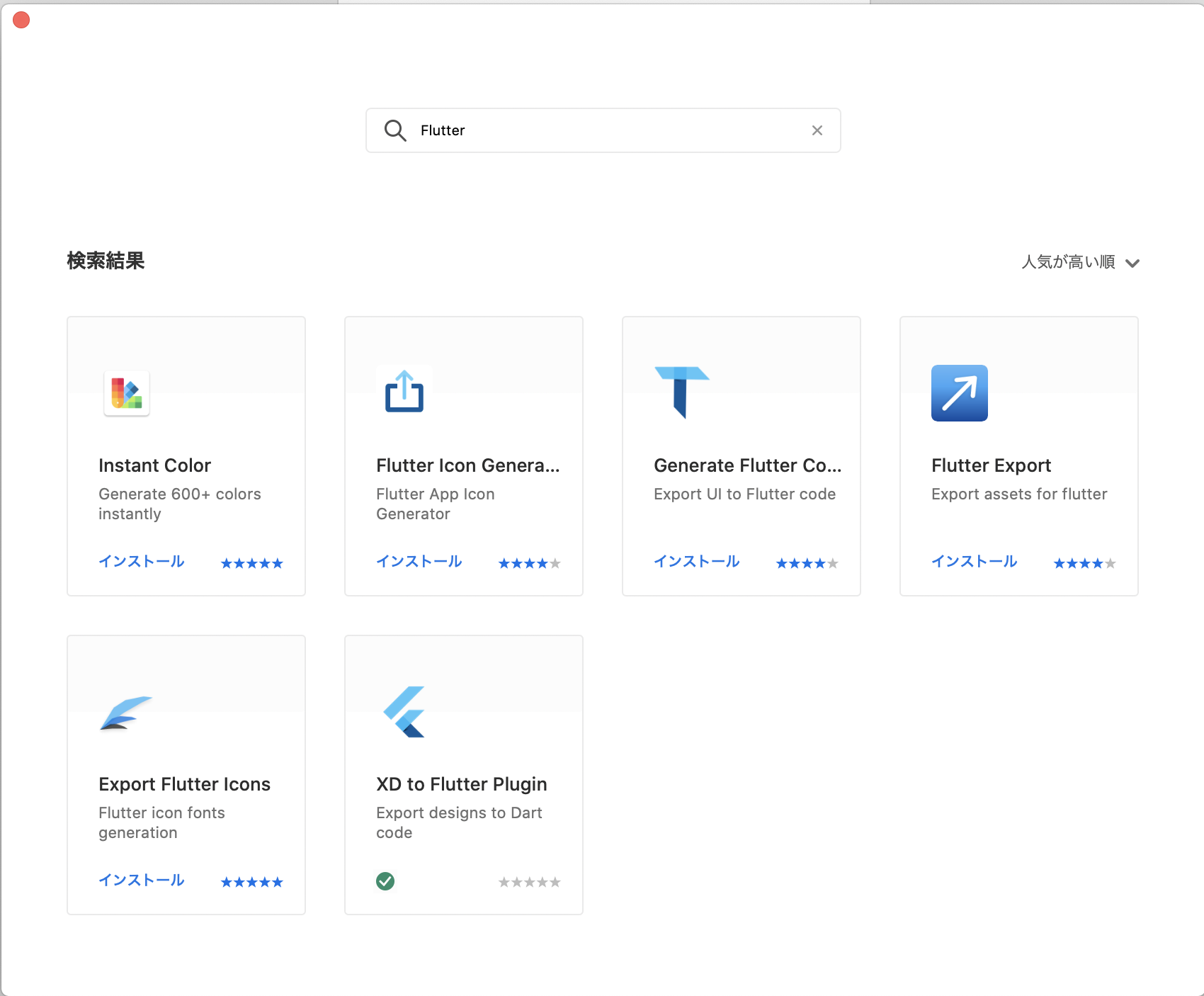
Task: Click the XD to Flutter Plugin logo
Action: (x=404, y=712)
